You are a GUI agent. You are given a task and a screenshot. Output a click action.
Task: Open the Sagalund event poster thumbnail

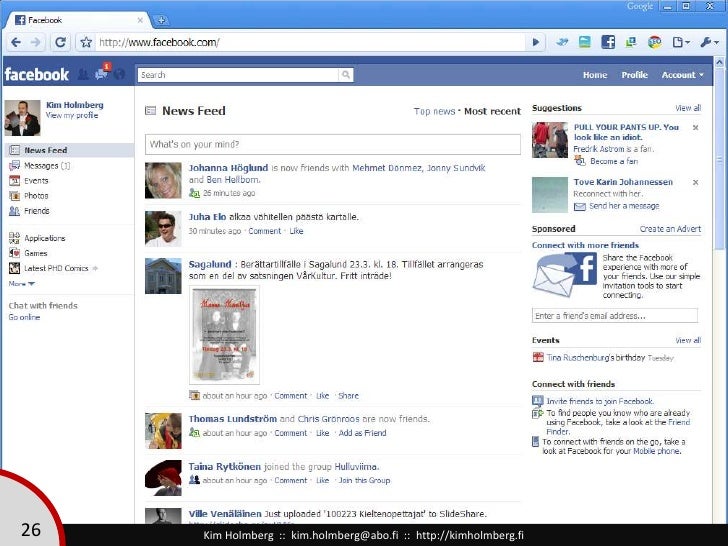pyautogui.click(x=224, y=335)
